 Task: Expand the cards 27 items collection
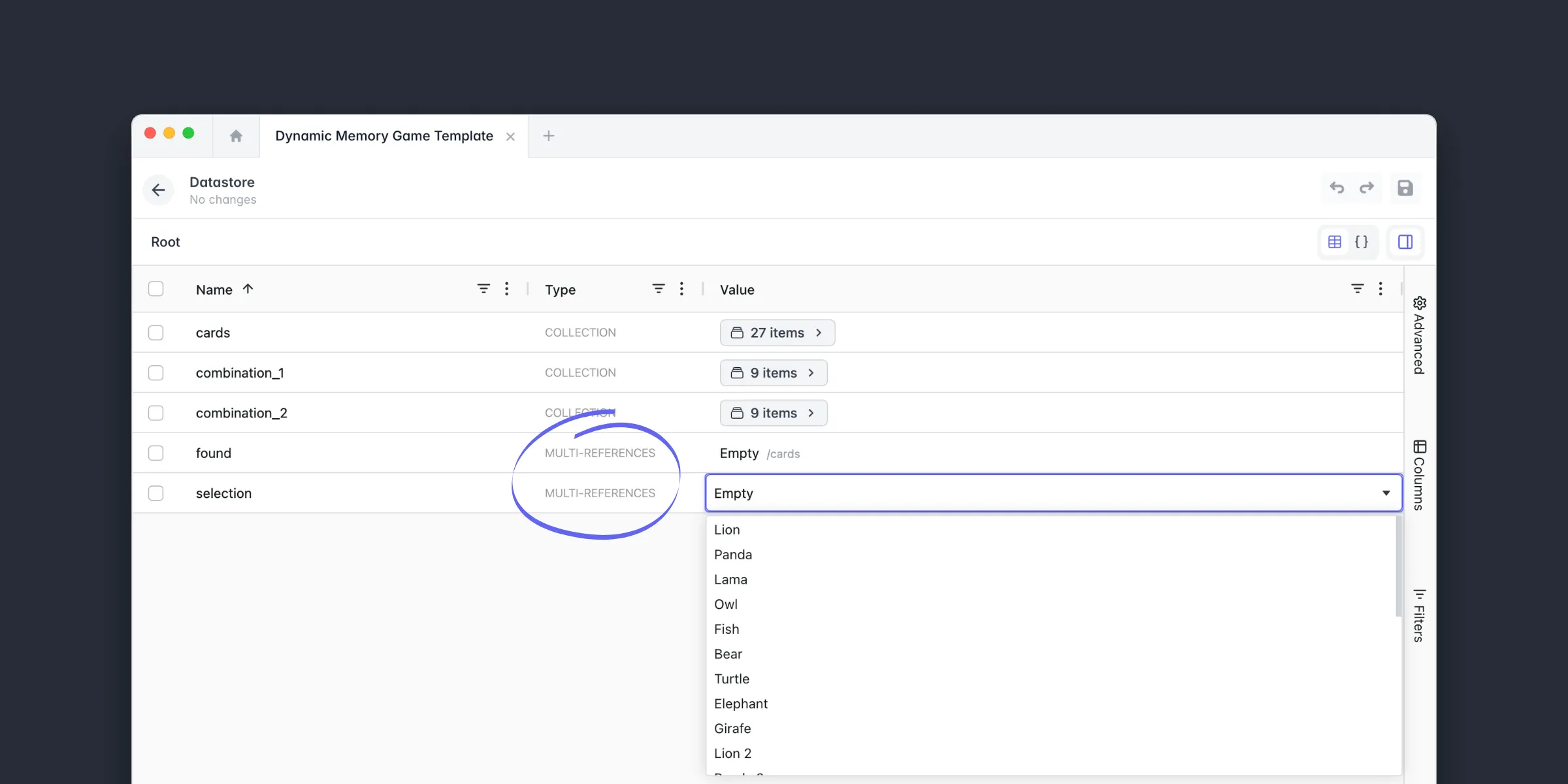(x=777, y=333)
